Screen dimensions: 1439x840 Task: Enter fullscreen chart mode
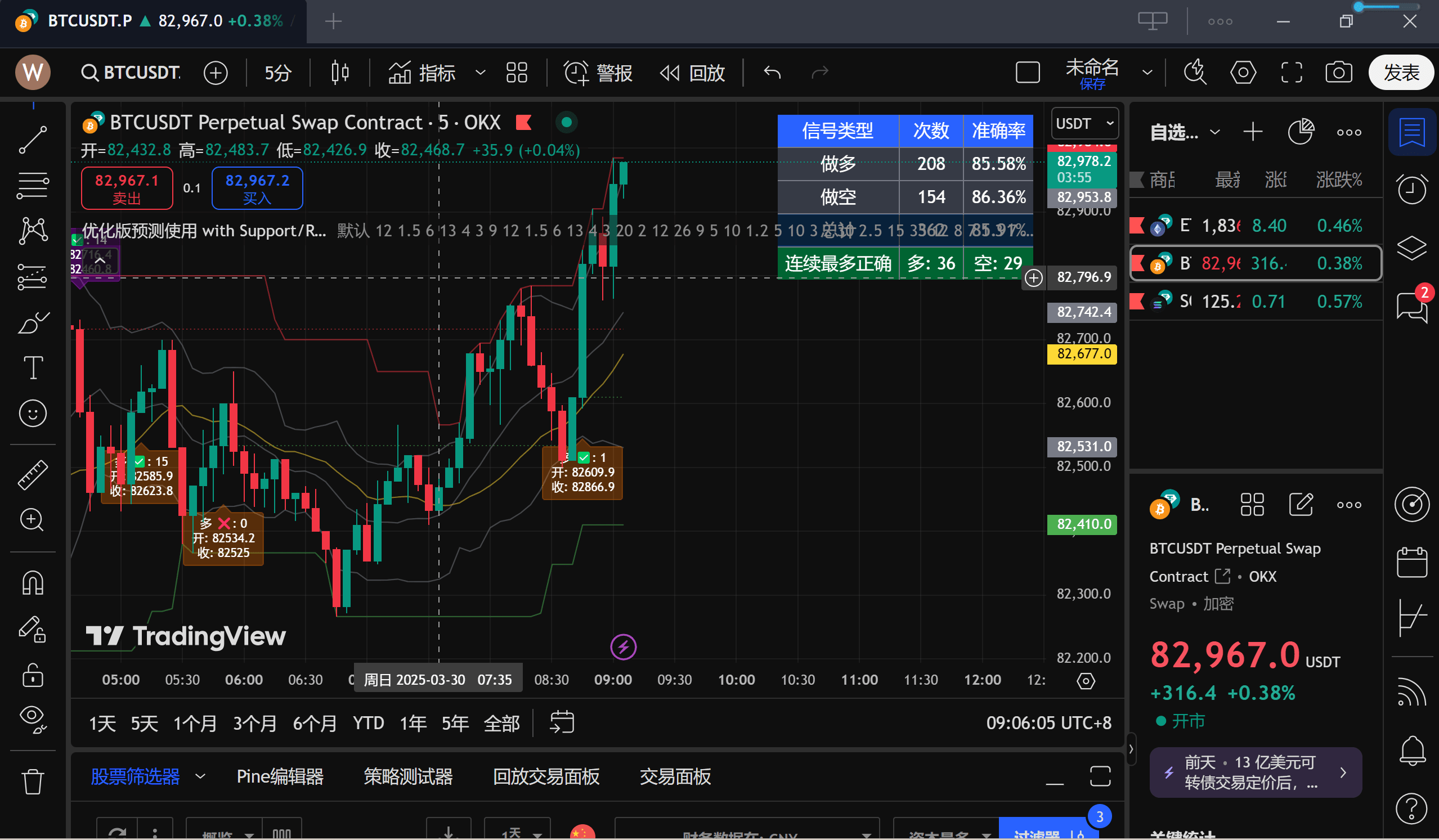tap(1292, 73)
